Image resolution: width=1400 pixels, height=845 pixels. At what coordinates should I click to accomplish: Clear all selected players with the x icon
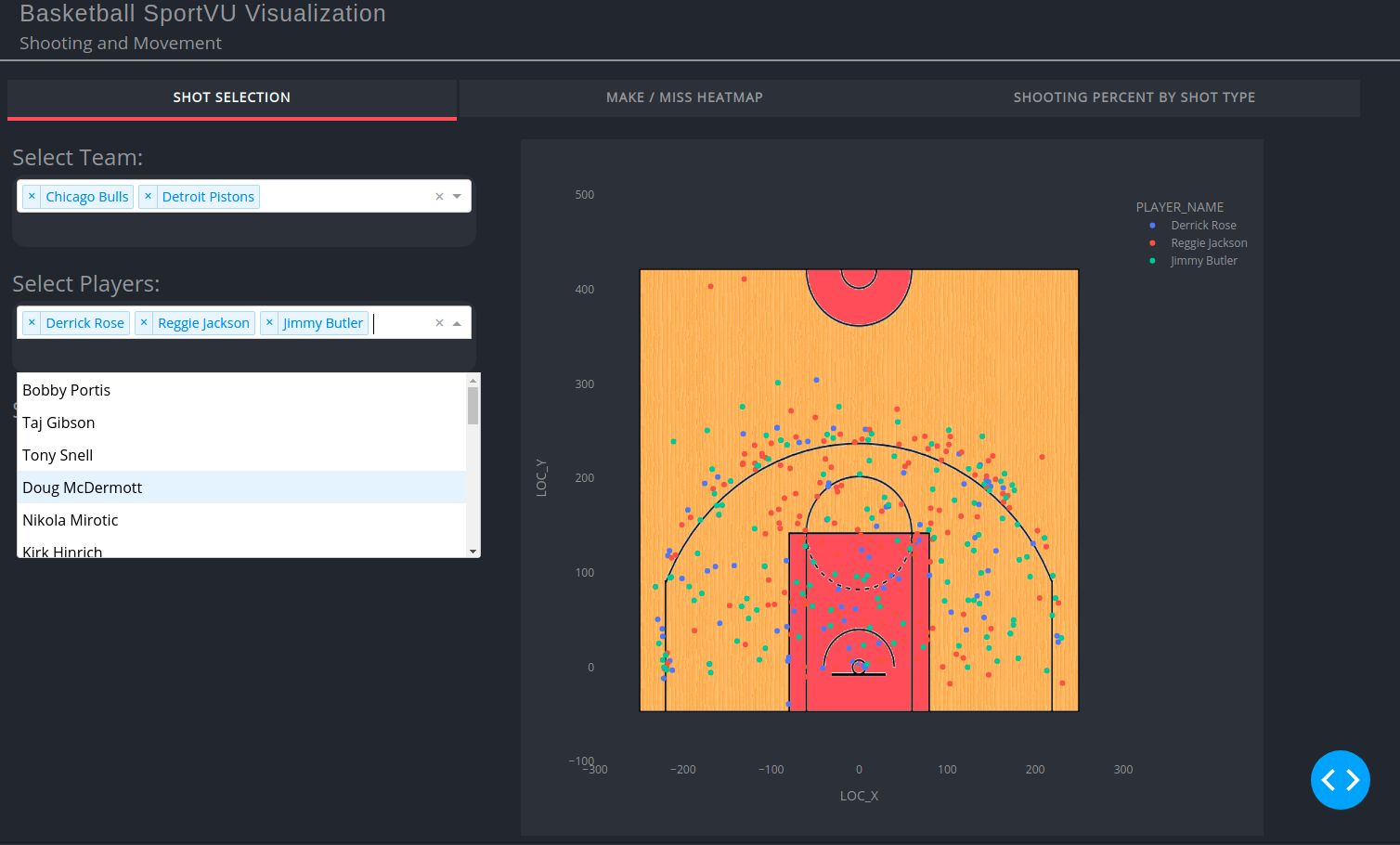coord(438,322)
